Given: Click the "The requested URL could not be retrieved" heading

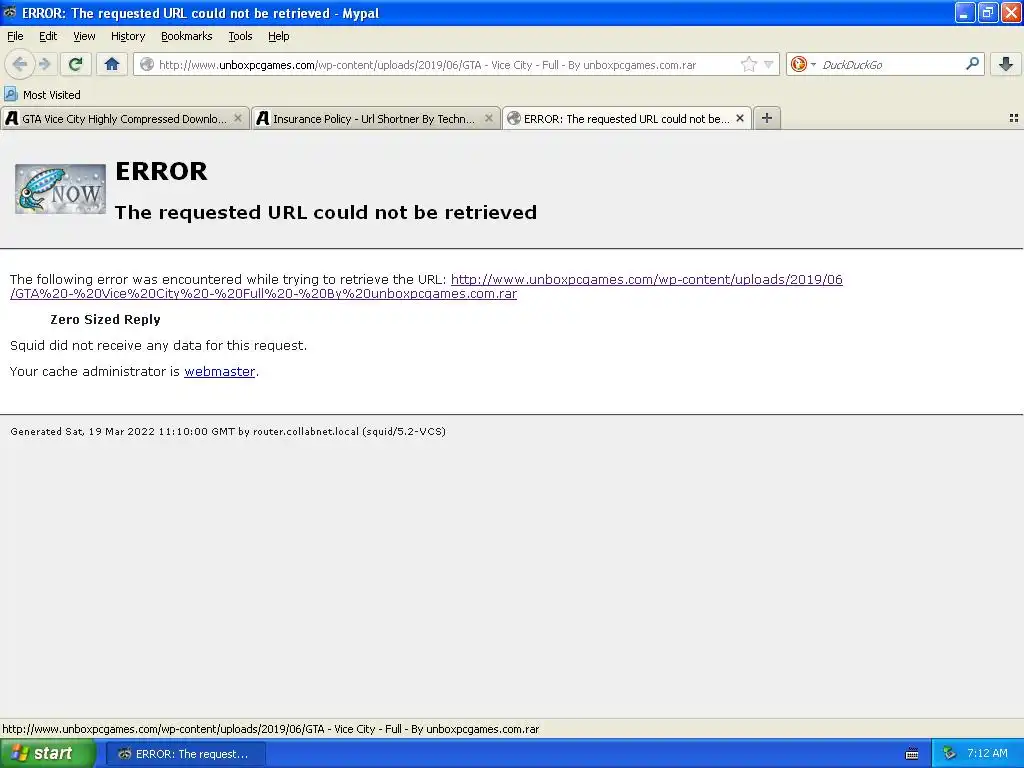Looking at the screenshot, I should pos(326,212).
